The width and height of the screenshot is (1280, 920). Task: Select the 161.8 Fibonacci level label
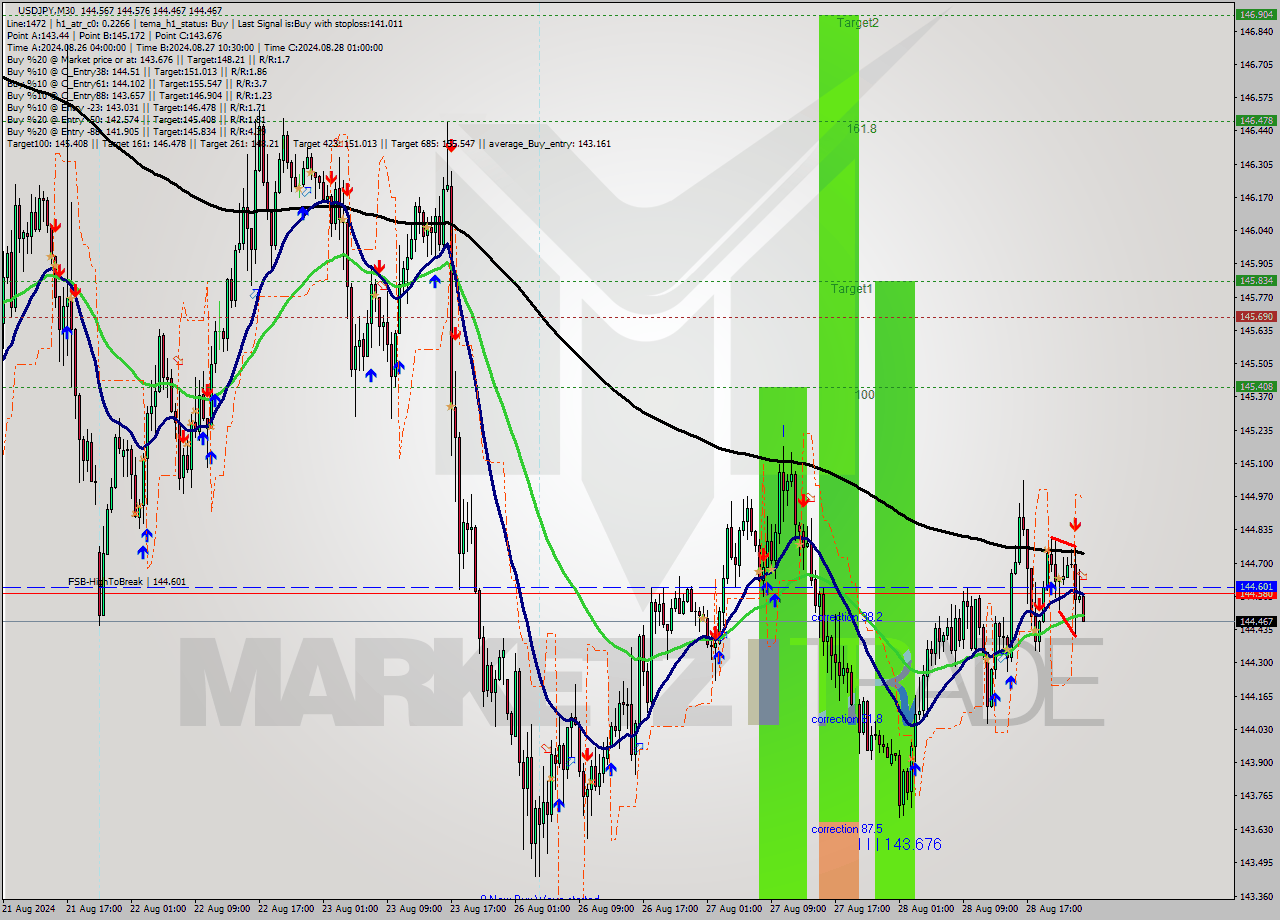861,129
